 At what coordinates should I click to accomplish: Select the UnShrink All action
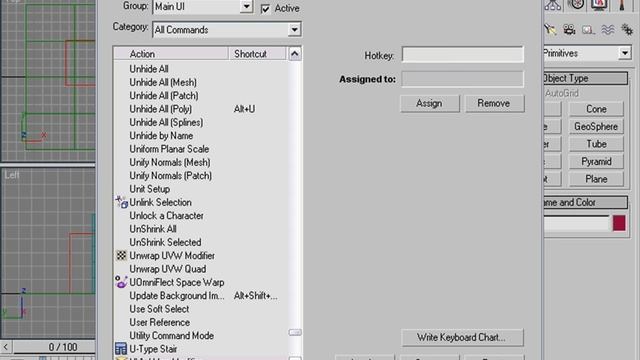pos(153,229)
